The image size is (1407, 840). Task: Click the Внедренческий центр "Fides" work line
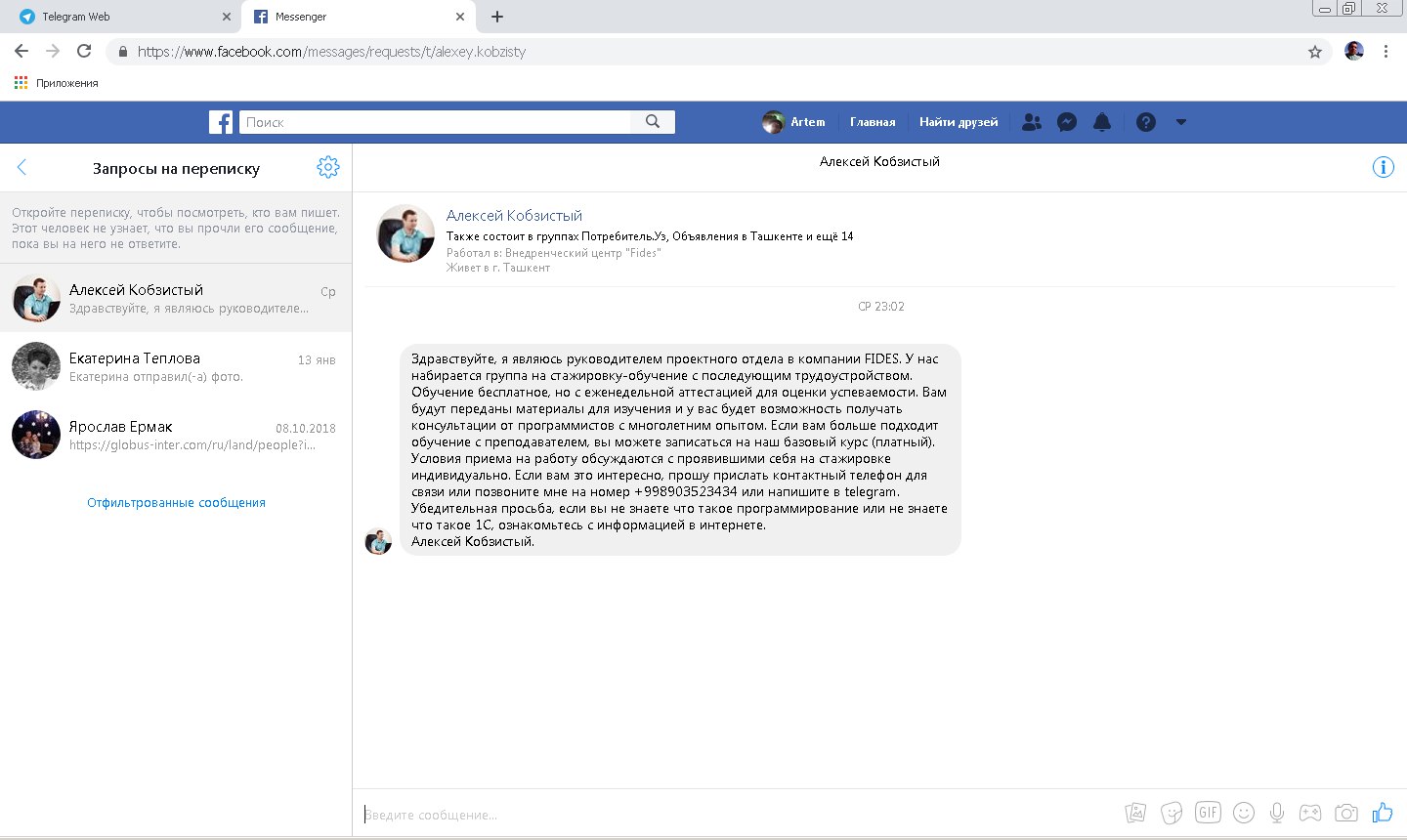(553, 253)
